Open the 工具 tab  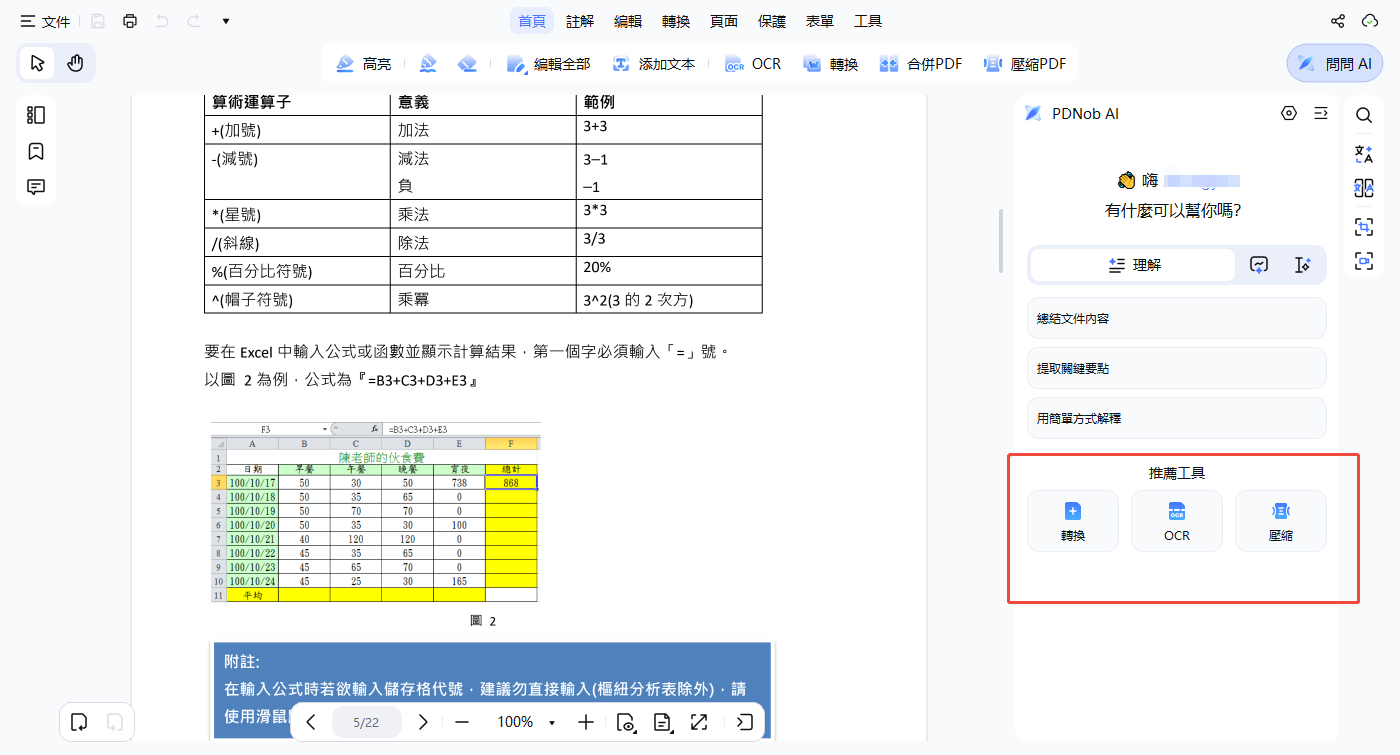pyautogui.click(x=868, y=21)
